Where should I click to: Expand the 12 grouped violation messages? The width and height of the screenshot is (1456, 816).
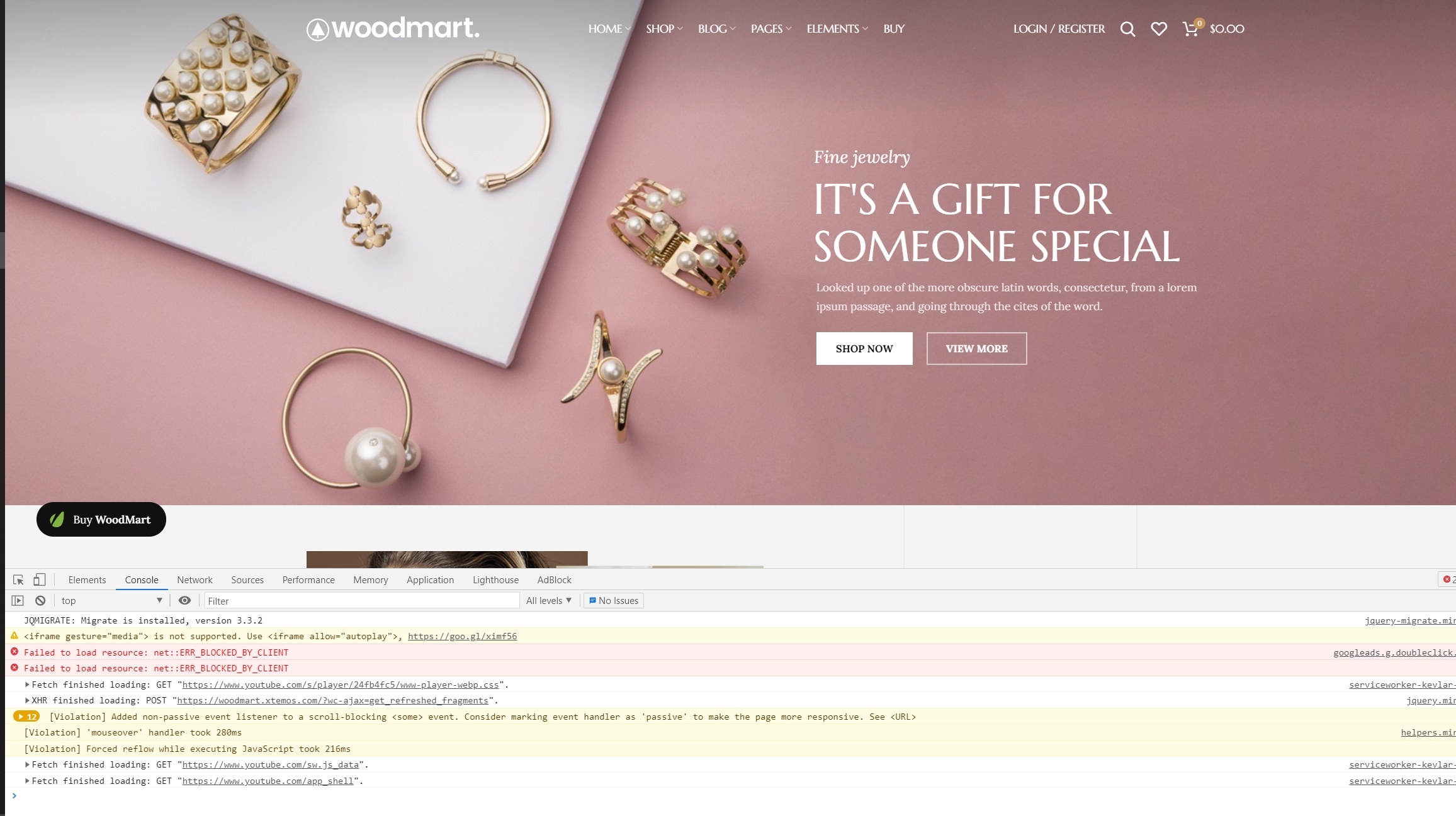[26, 717]
